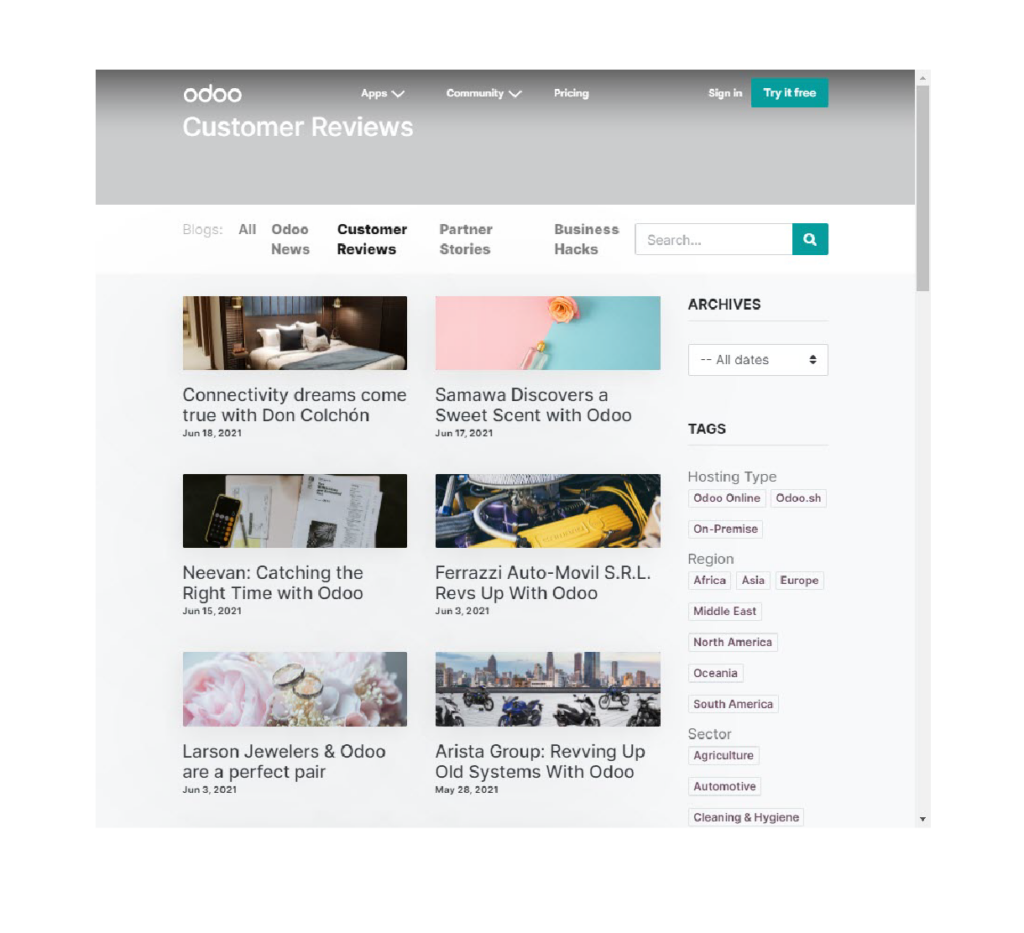Screen dimensions: 1024x933
Task: Read Connectivity dreams come true with Don Colchón
Action: (x=294, y=405)
